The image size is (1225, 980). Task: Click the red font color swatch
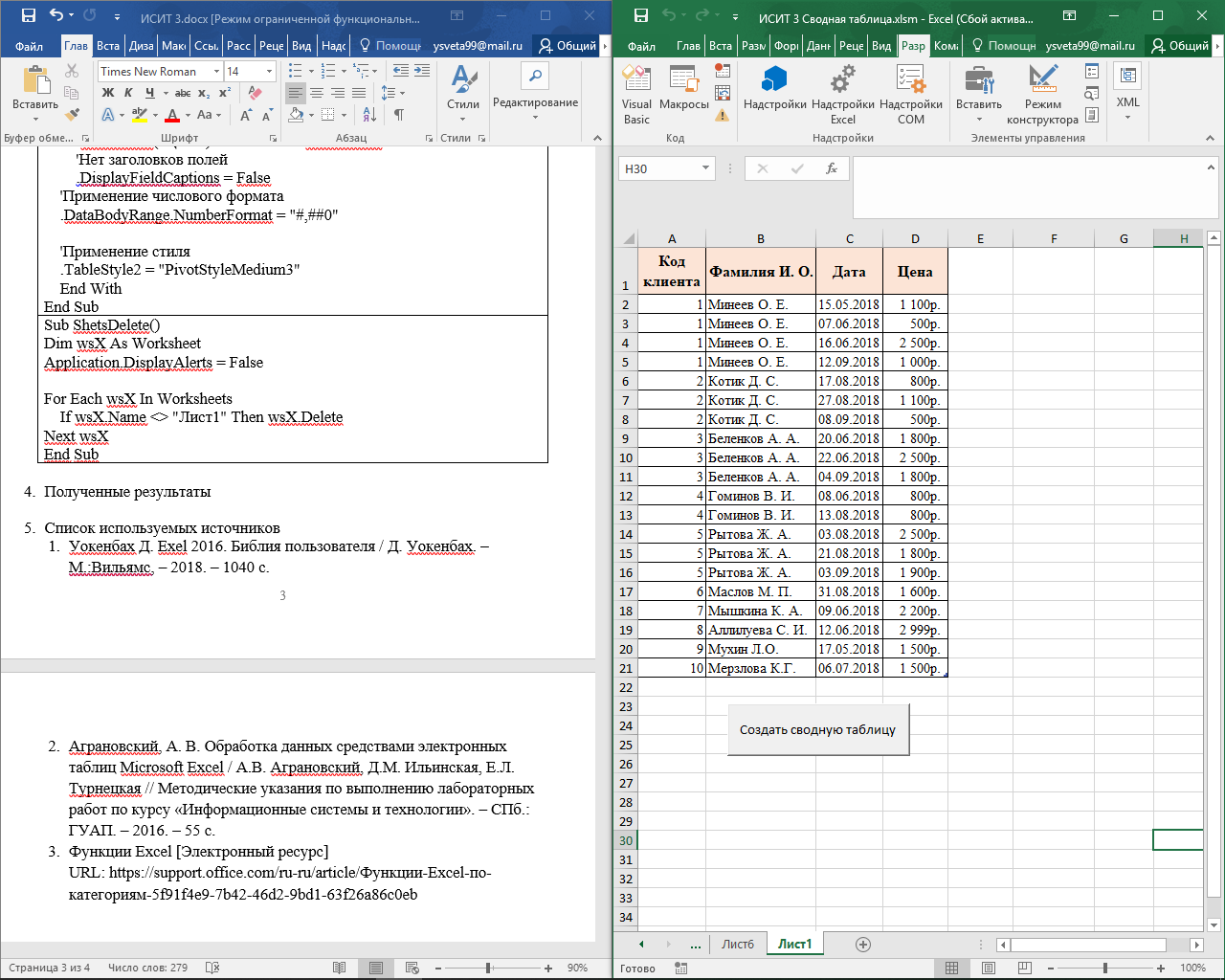coord(172,116)
